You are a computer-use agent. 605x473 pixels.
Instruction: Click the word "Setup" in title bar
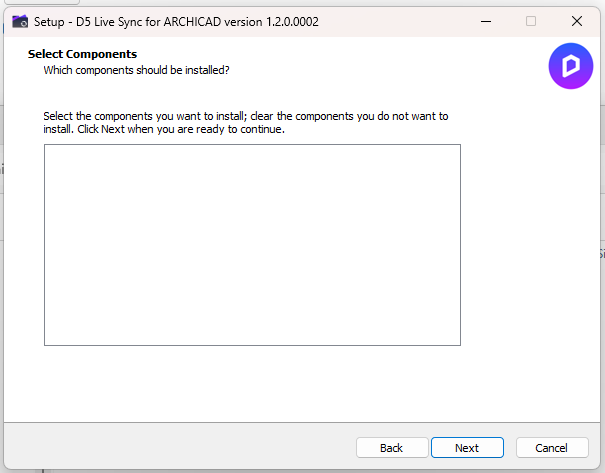coord(51,21)
